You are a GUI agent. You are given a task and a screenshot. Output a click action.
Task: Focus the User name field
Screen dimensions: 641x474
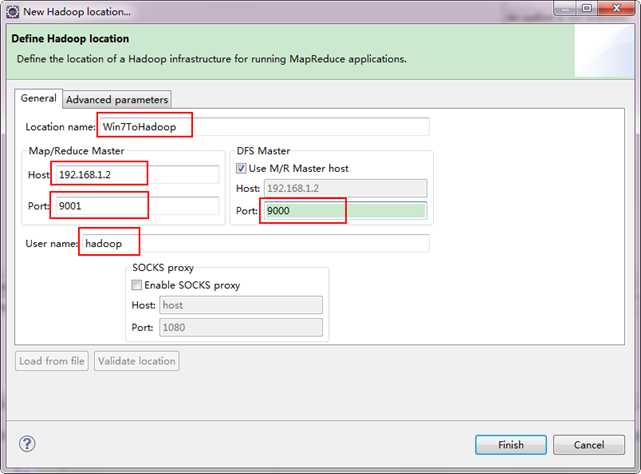click(255, 243)
